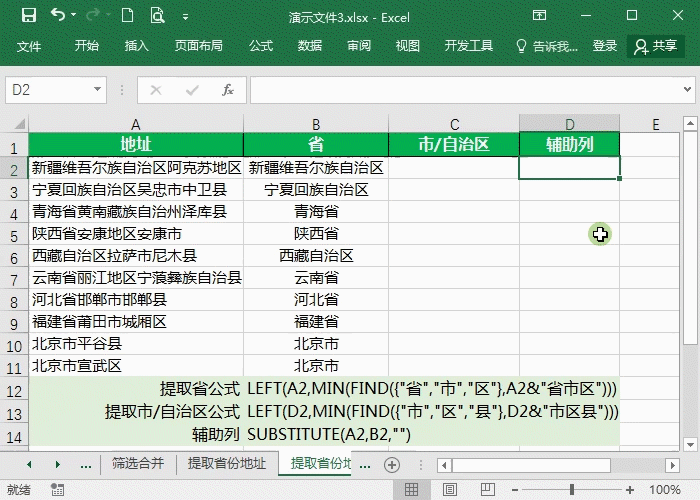
Task: Click the 提取省公式 label cell
Action: [x=136, y=389]
